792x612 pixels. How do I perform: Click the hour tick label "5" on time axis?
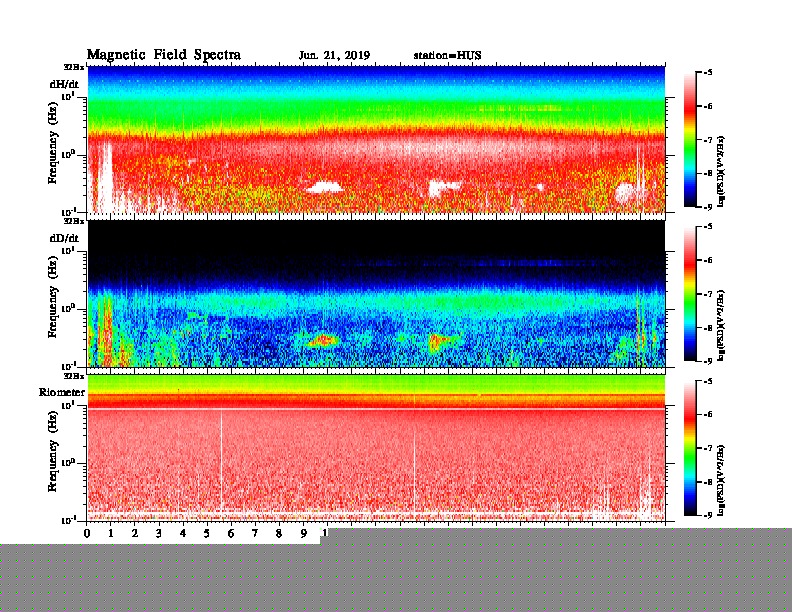click(207, 533)
